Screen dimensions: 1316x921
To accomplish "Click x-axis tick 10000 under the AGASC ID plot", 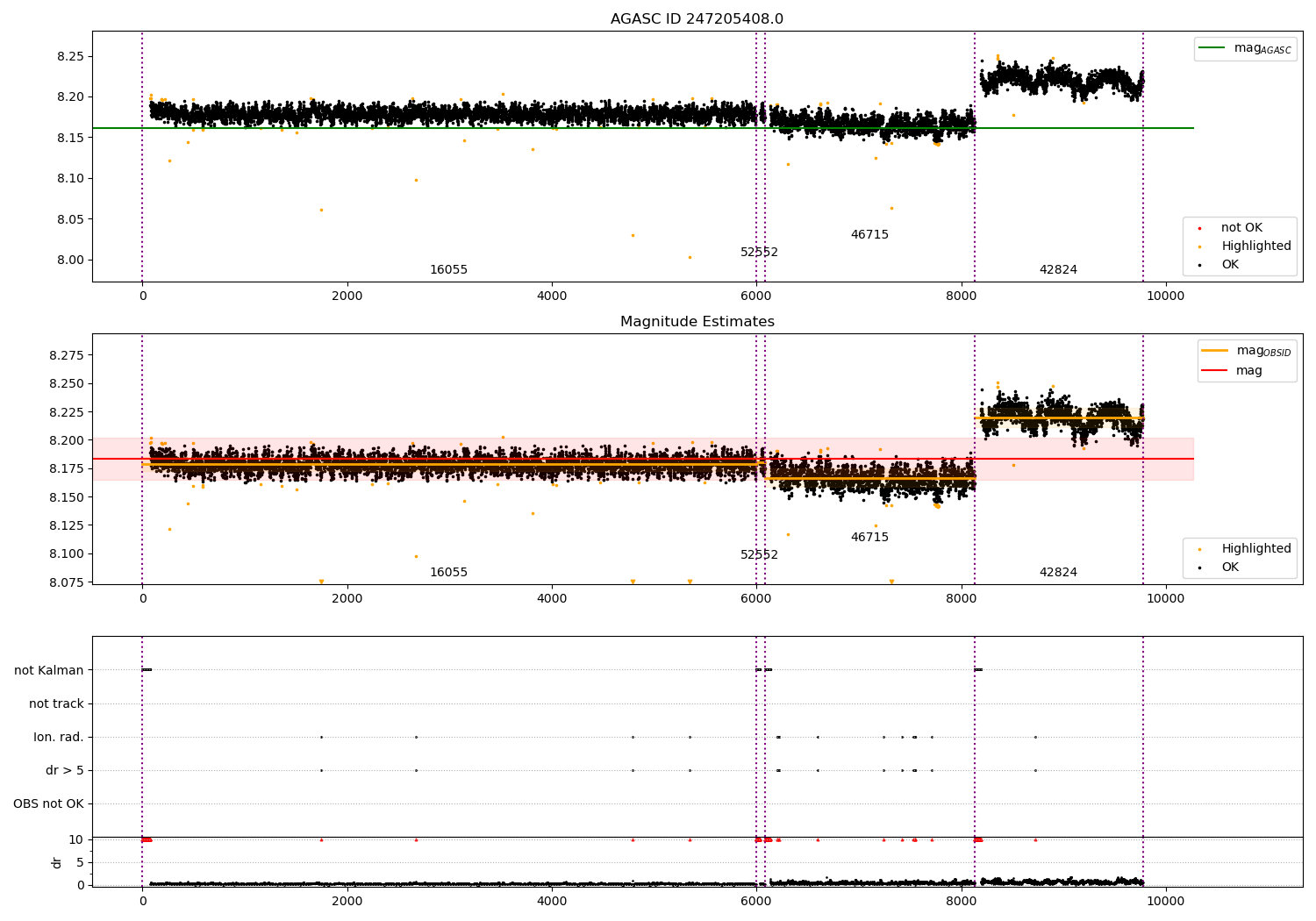I will [1166, 296].
